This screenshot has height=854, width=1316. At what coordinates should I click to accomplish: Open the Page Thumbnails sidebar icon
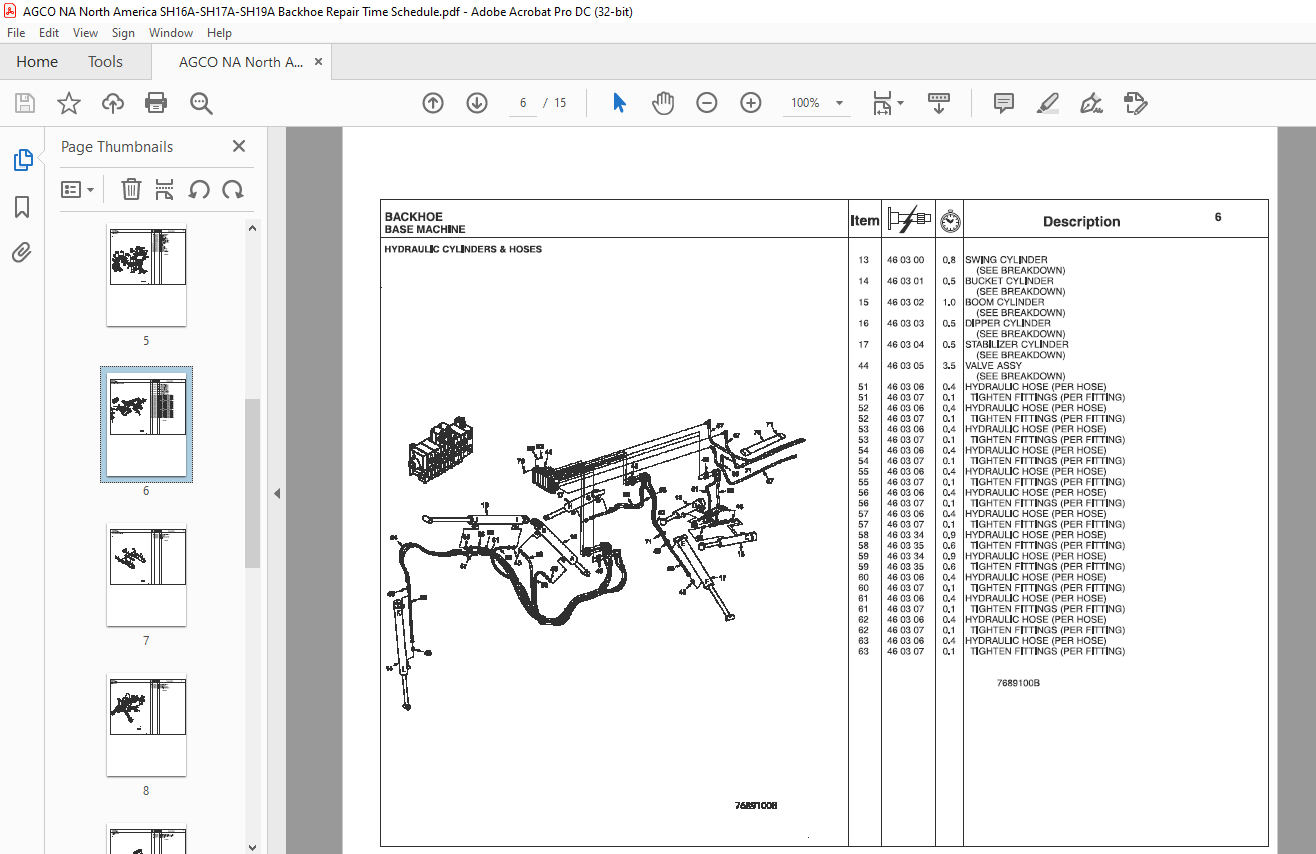[22, 160]
